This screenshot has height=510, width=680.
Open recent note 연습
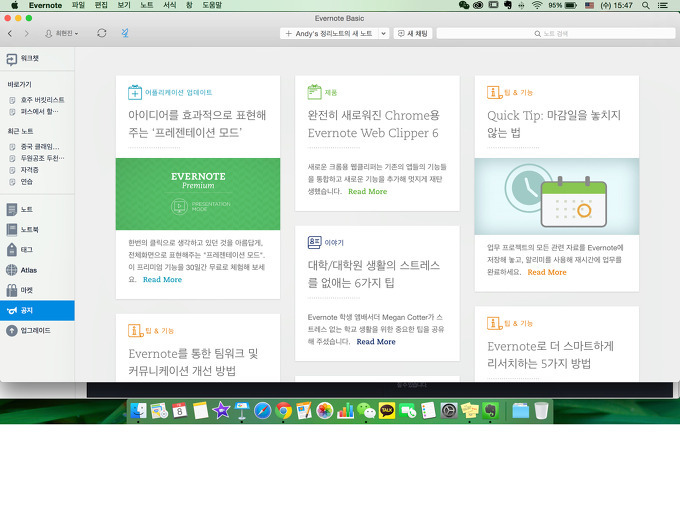21,182
